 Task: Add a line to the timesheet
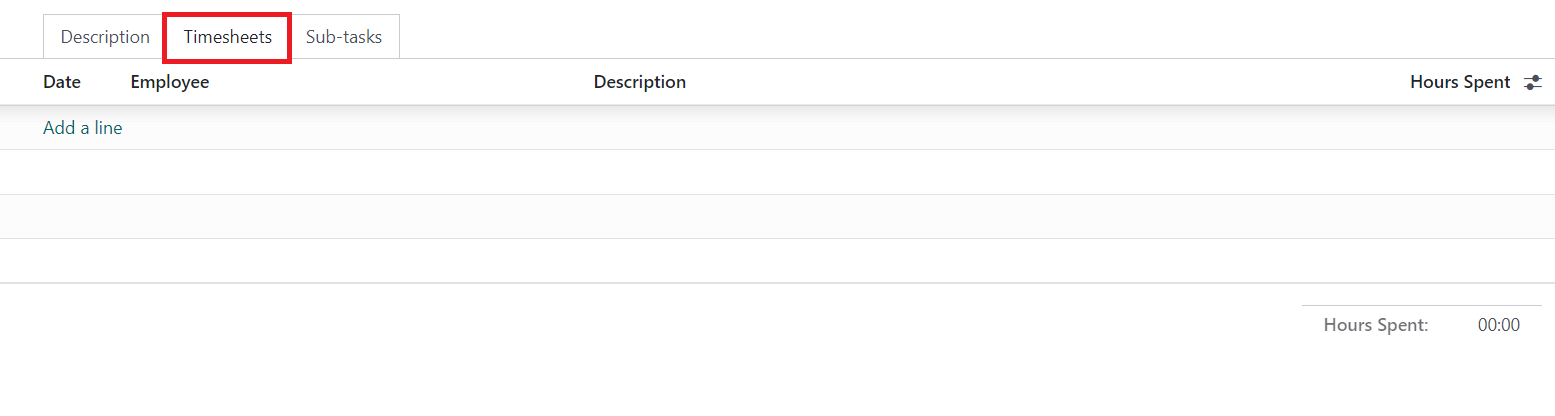(83, 128)
